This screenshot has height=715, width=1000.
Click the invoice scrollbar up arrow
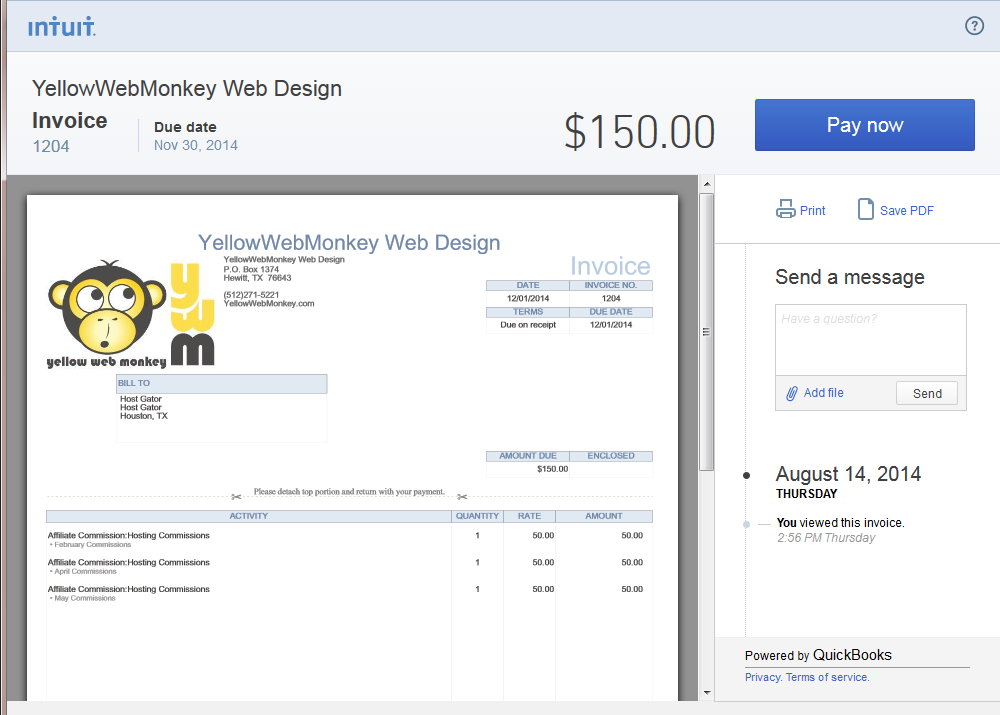coord(707,184)
